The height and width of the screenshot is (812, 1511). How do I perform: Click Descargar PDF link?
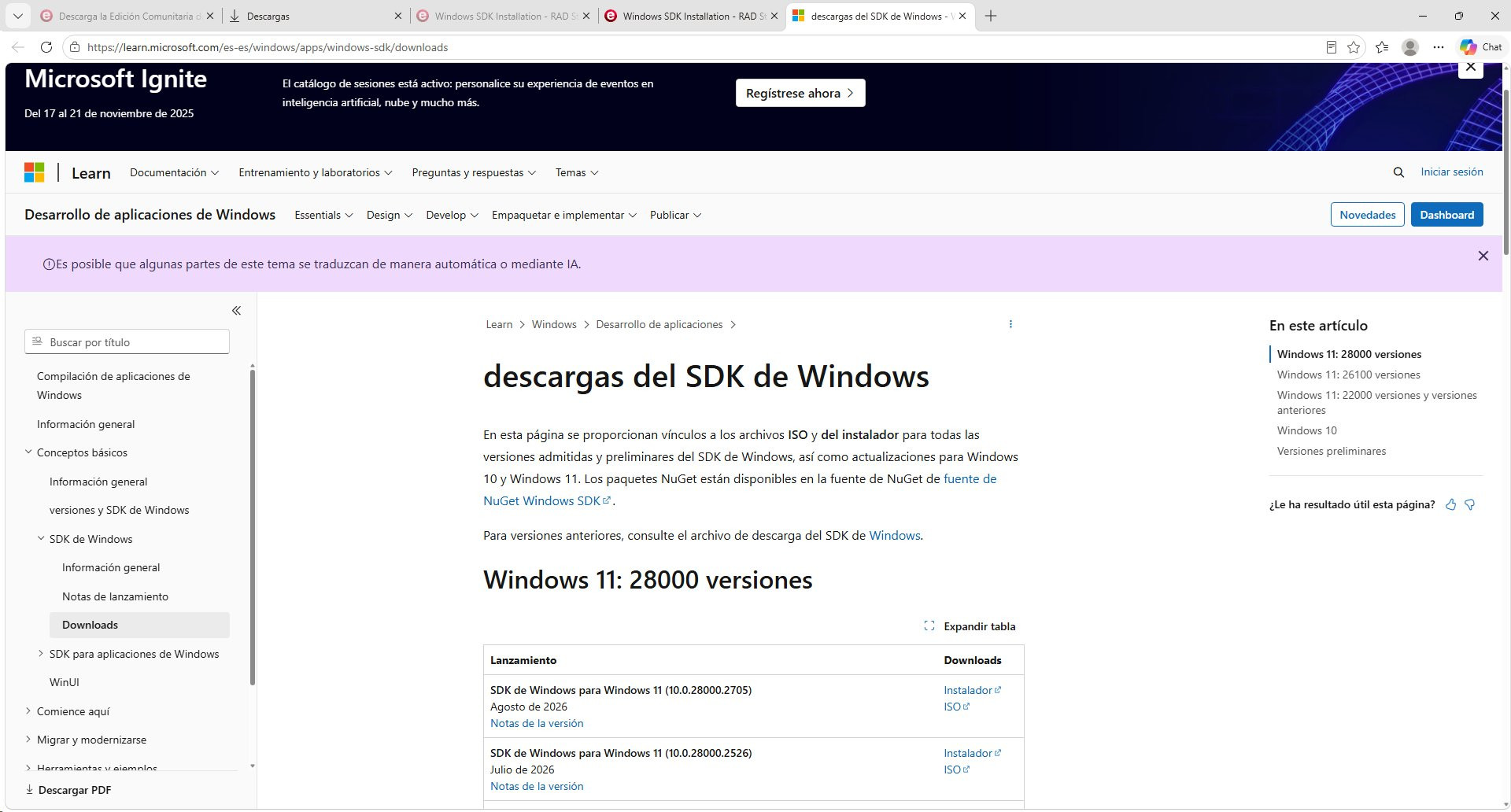(68, 790)
